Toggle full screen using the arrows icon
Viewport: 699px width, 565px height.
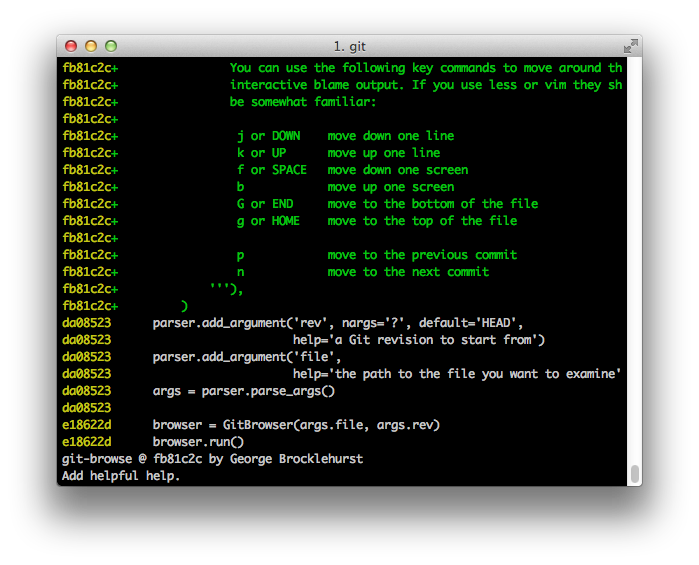631,45
